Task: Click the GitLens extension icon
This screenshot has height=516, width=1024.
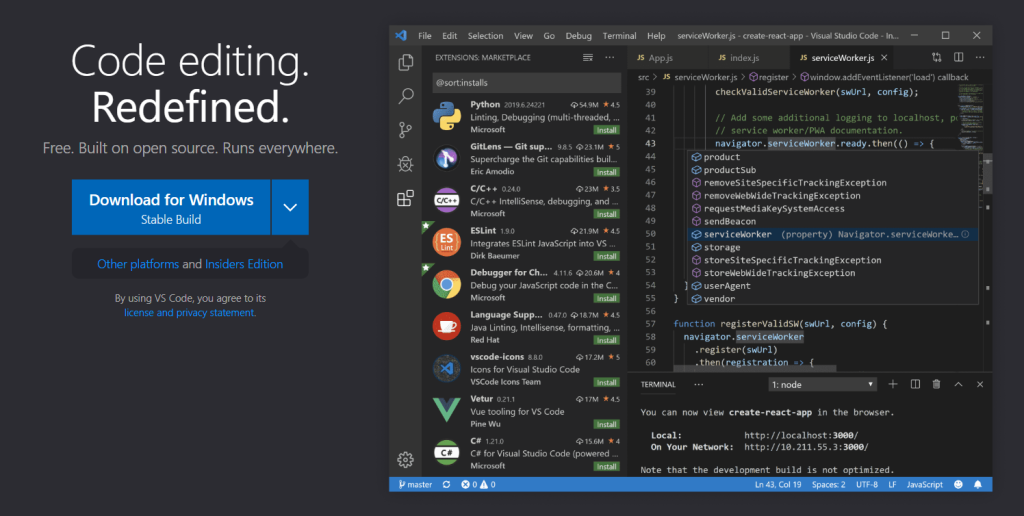Action: click(x=447, y=158)
